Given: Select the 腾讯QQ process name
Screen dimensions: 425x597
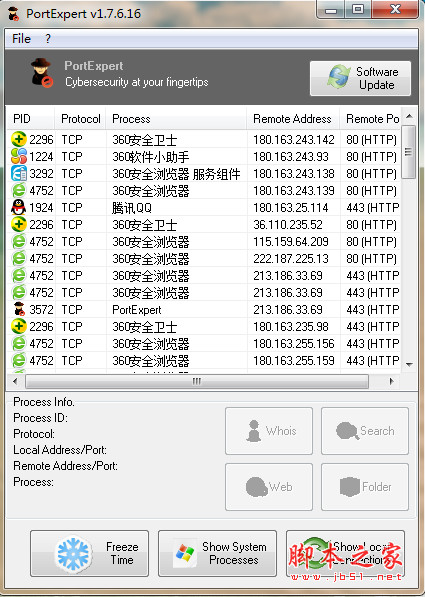Looking at the screenshot, I should tap(132, 208).
